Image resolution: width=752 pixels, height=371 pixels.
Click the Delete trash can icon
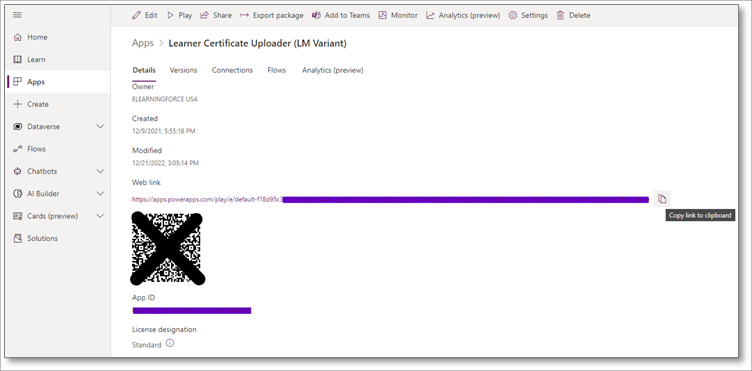click(x=560, y=15)
